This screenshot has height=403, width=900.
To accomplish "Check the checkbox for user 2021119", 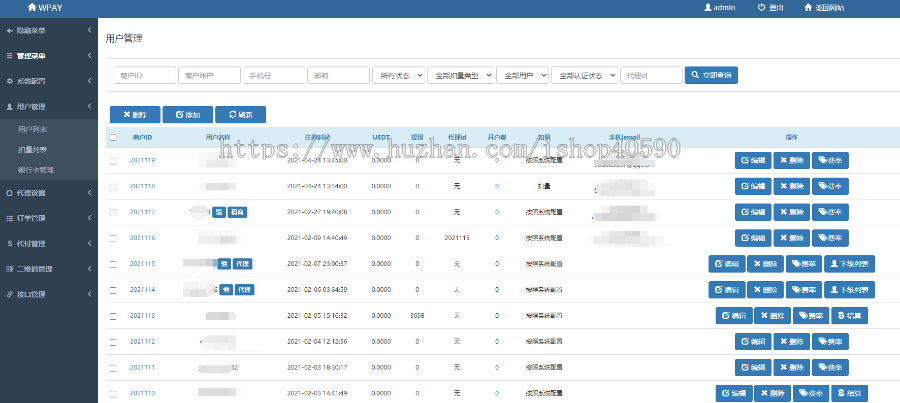I will (x=113, y=160).
